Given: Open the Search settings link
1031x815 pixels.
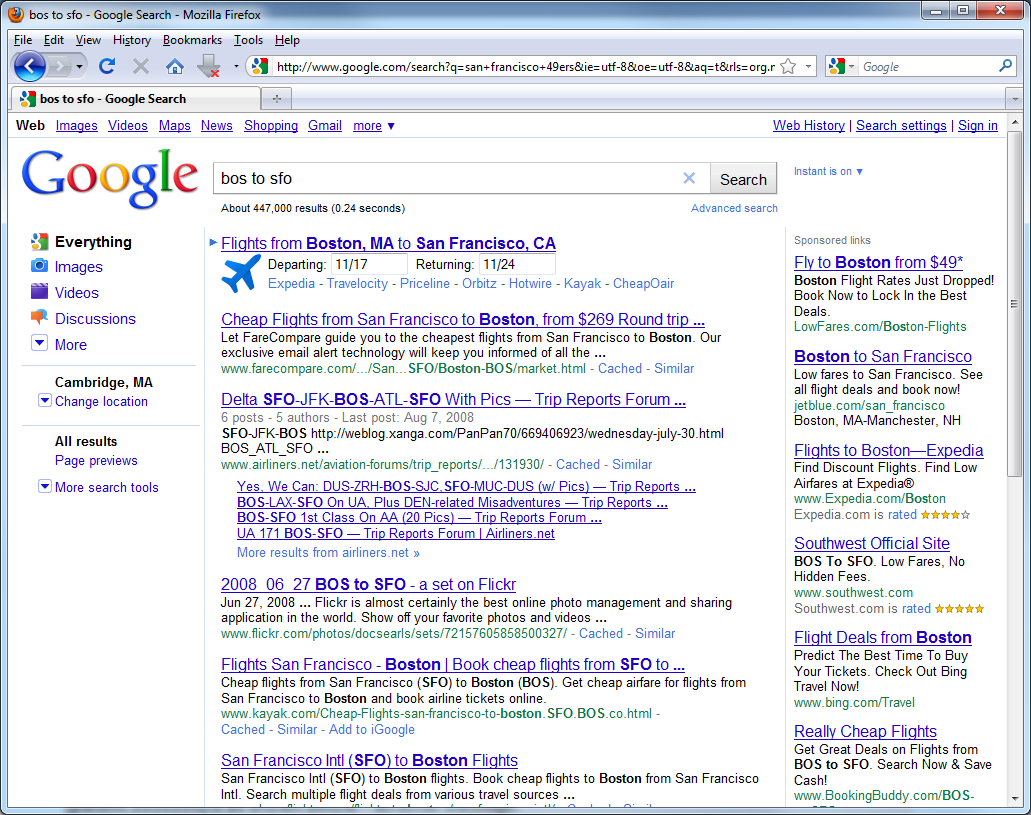Looking at the screenshot, I should [901, 126].
